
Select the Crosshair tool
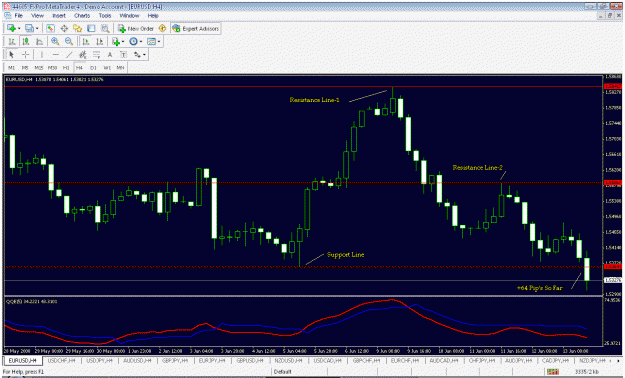26,55
